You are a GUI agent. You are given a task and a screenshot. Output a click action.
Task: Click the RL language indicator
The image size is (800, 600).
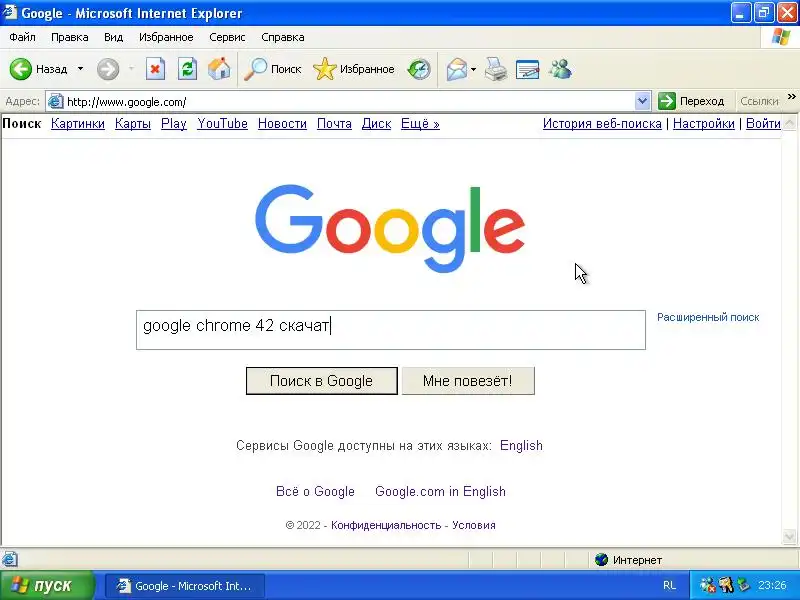pyautogui.click(x=669, y=585)
